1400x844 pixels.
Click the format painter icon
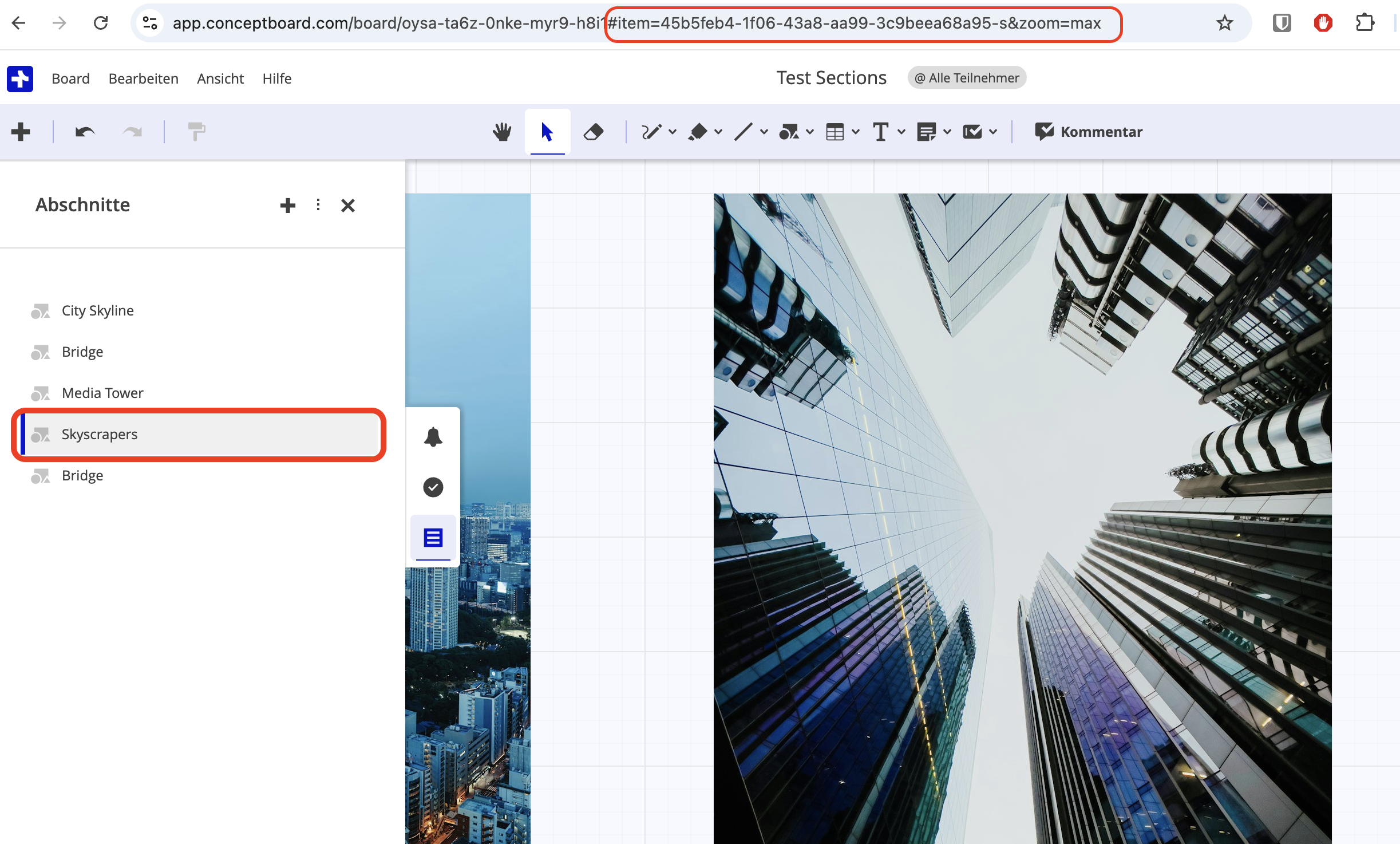click(196, 132)
